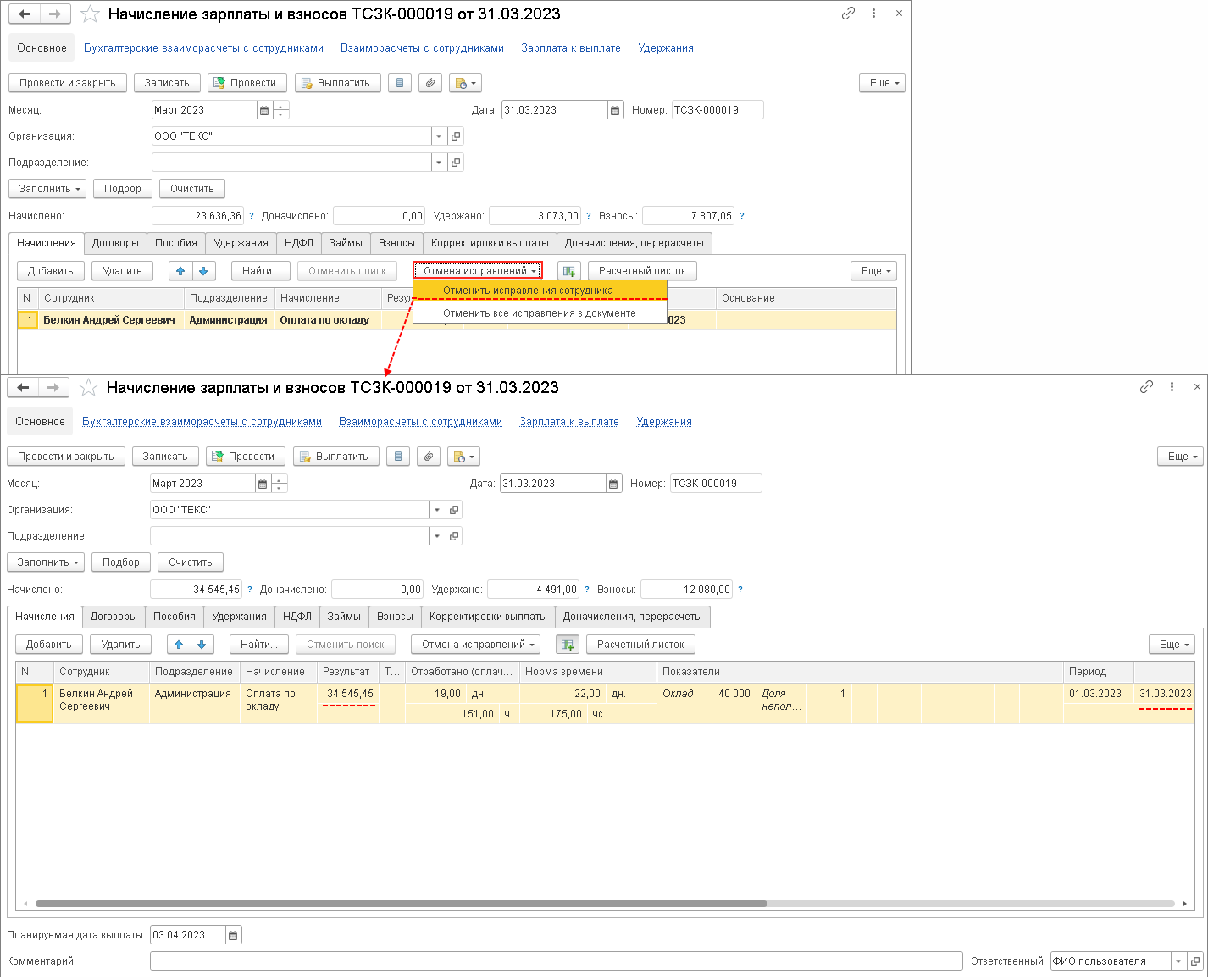
Task: Open Доначисления, перерасчеты tab in the lower window
Action: 633,617
